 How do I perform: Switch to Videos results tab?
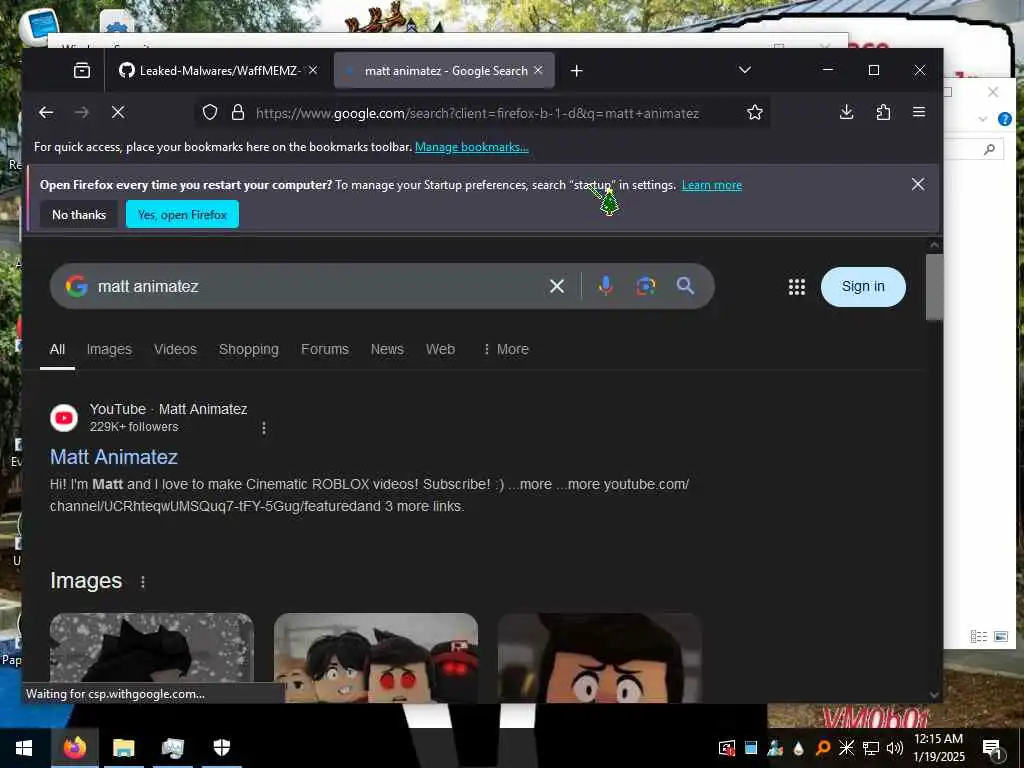pyautogui.click(x=175, y=349)
